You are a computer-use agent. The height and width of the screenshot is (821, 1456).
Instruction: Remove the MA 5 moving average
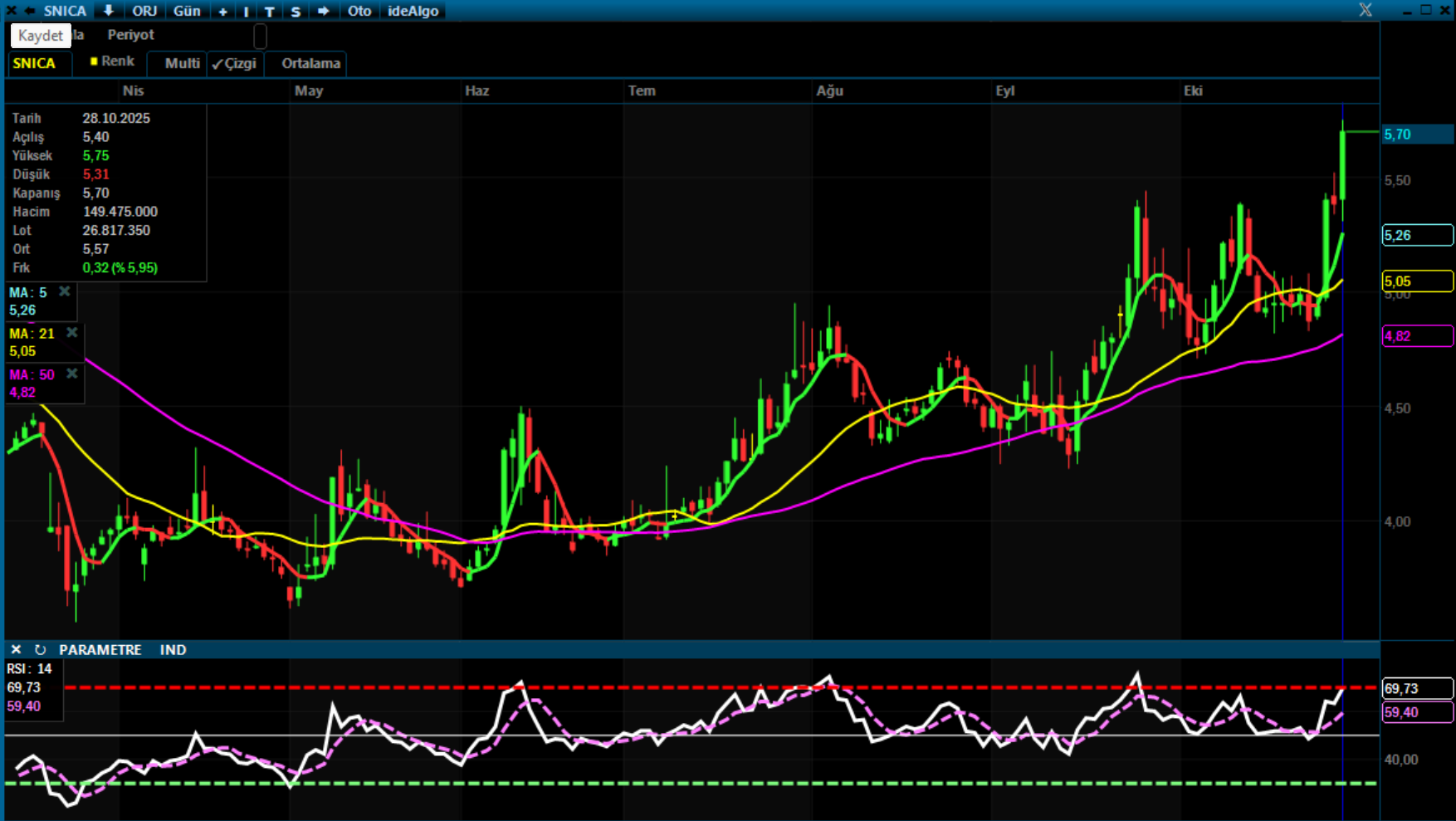coord(64,291)
